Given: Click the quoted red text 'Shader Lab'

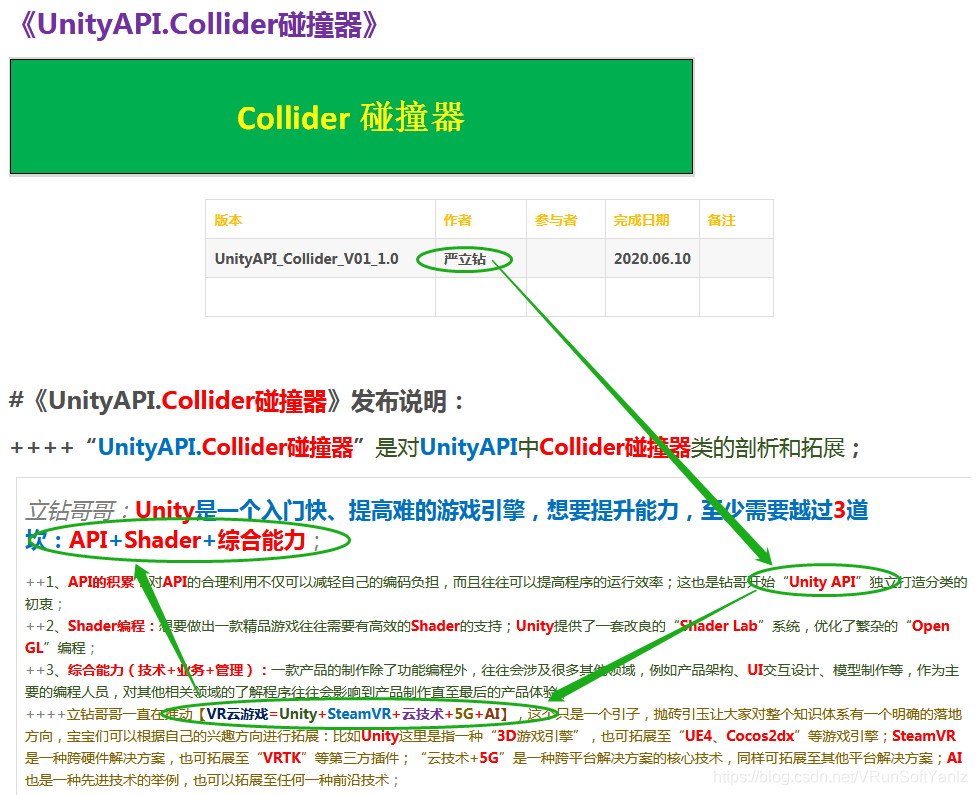Looking at the screenshot, I should (x=718, y=626).
